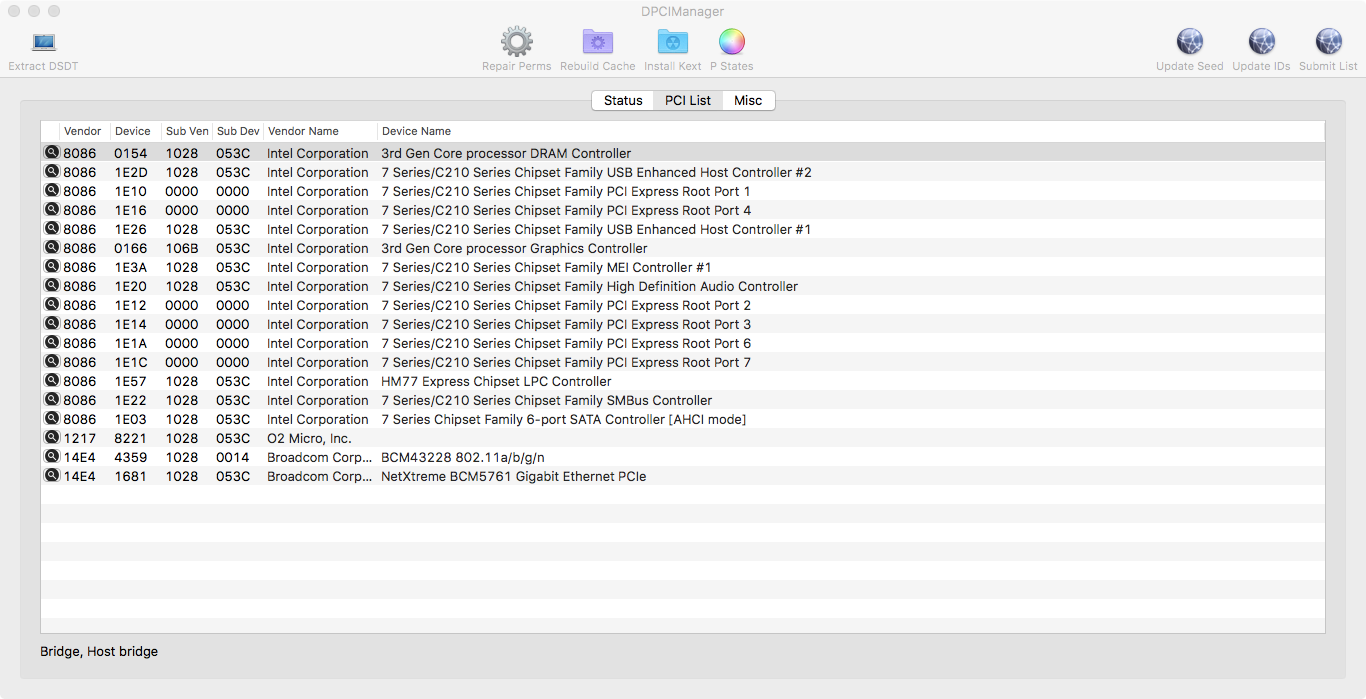The image size is (1366, 699).
Task: Click the magnifier beside USB Enhanced Host Controller #1
Action: [52, 228]
